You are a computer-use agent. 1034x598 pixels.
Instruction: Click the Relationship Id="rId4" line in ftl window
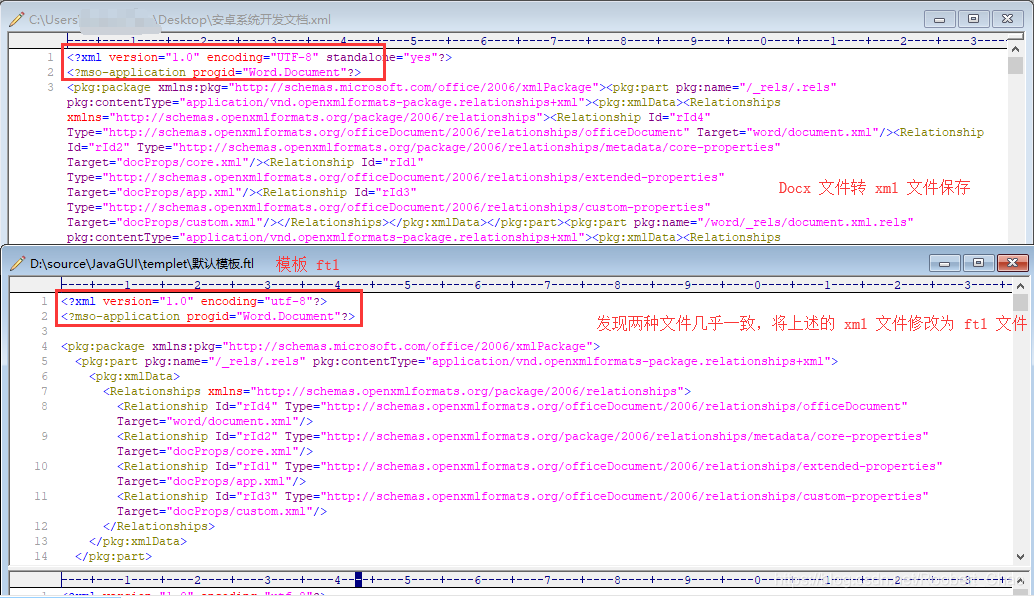pyautogui.click(x=512, y=406)
